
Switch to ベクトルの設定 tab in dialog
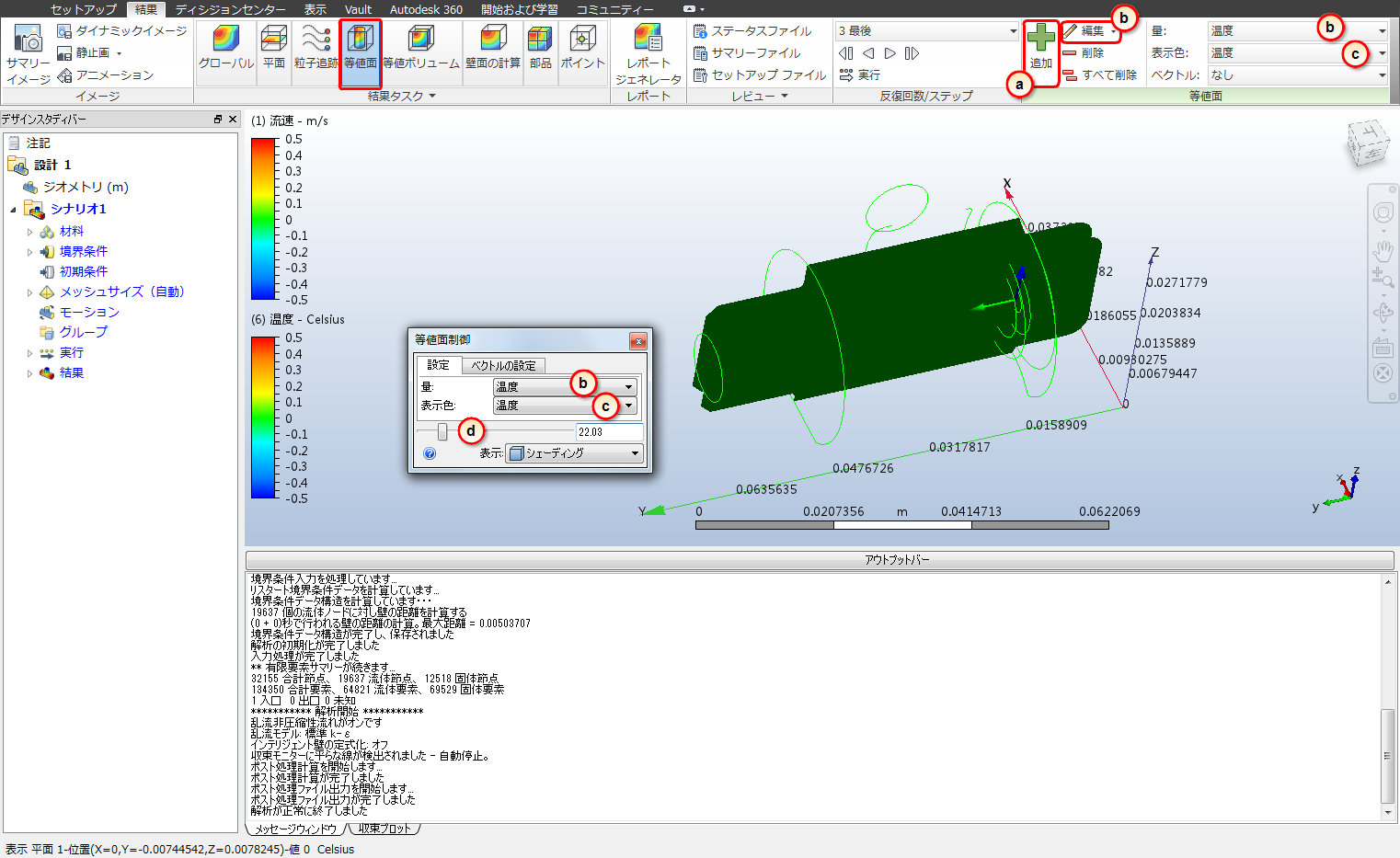pos(503,366)
